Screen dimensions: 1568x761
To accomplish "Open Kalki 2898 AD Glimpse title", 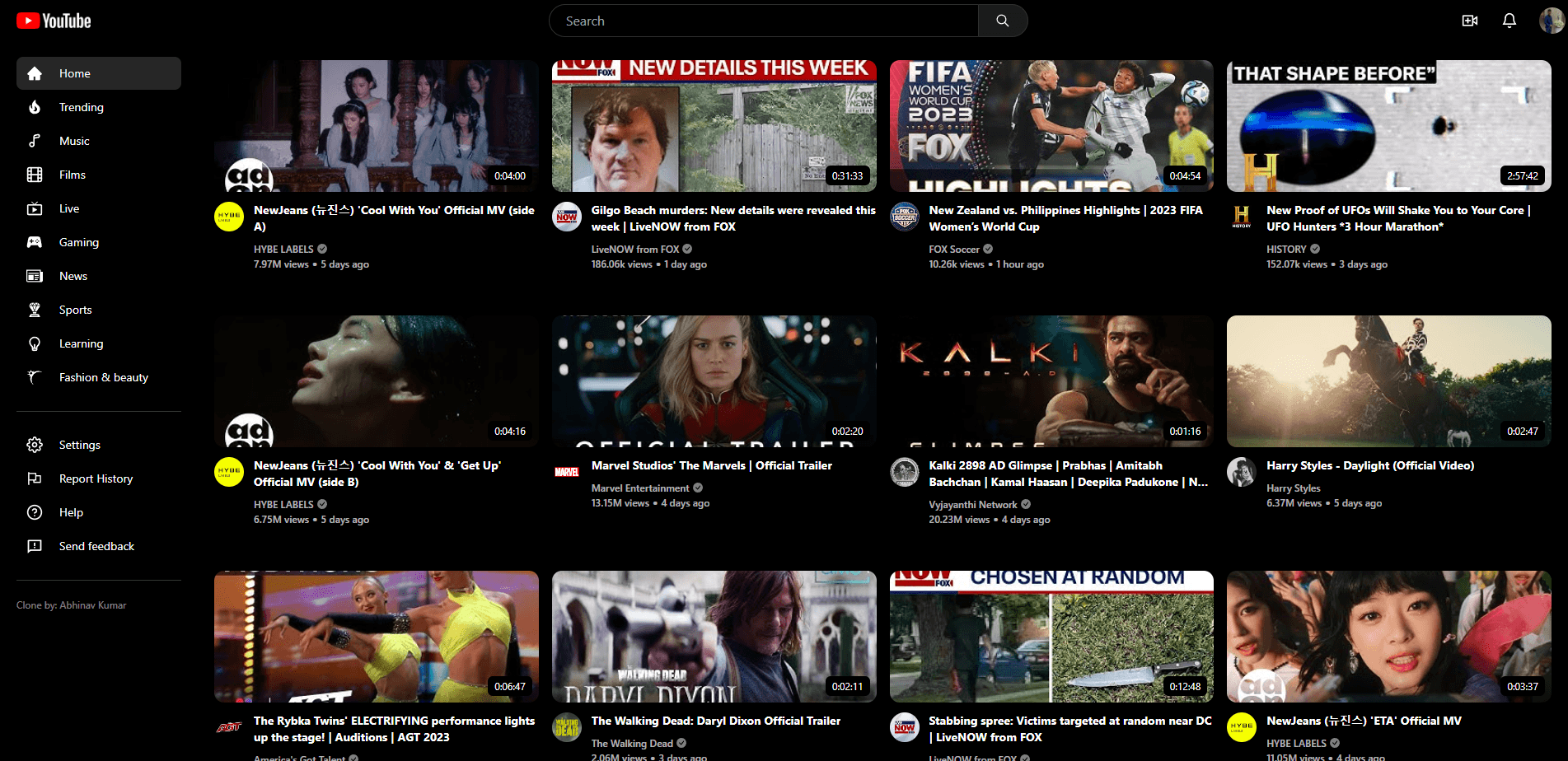I will [1069, 474].
